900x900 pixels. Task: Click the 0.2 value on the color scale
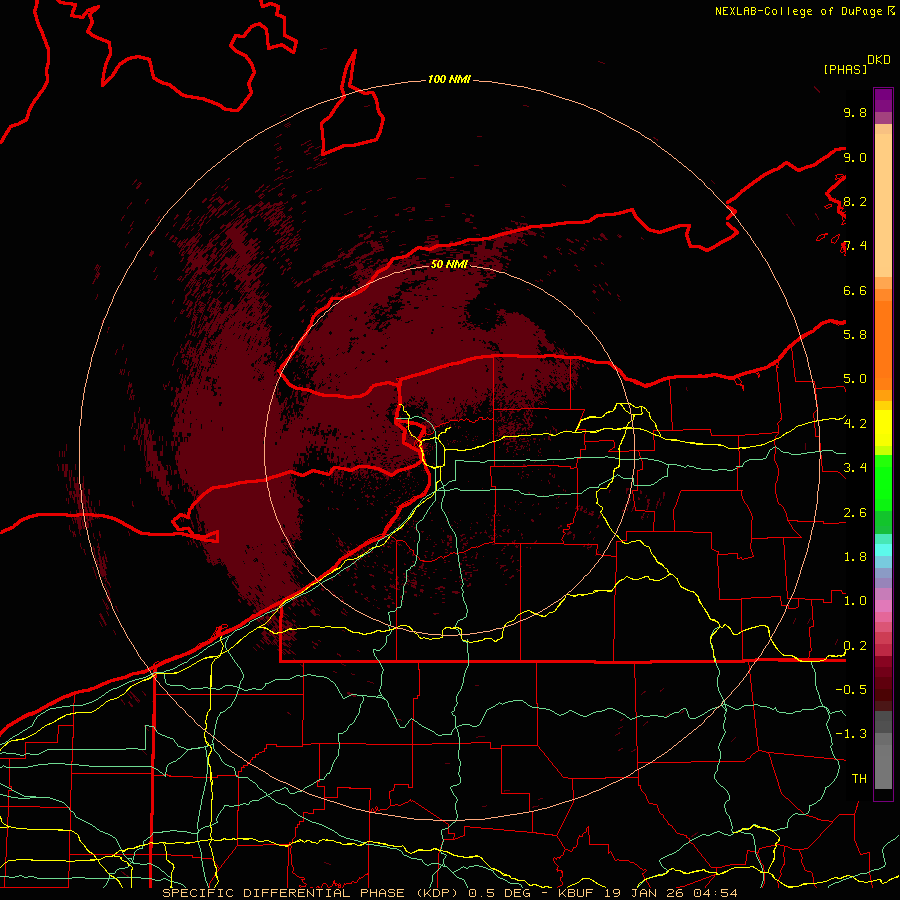pos(855,646)
